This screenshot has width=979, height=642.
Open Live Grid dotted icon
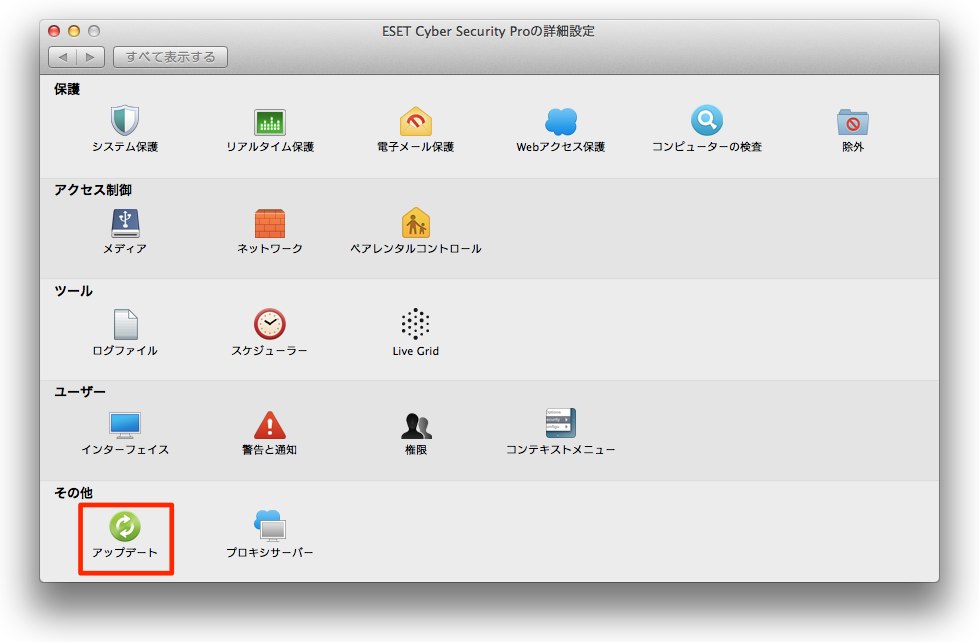coord(415,323)
